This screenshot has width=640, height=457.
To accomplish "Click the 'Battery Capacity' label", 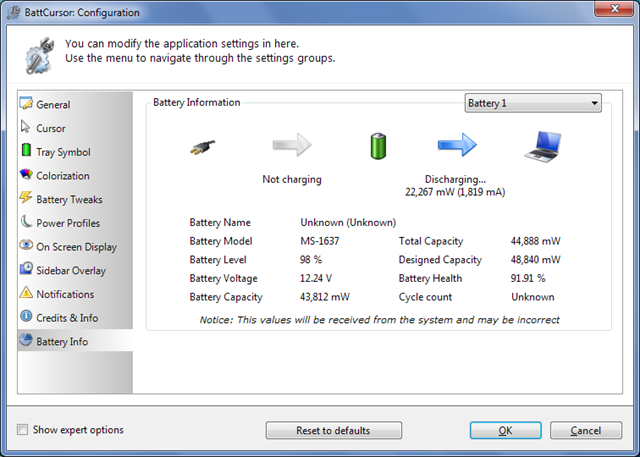I will [x=226, y=297].
